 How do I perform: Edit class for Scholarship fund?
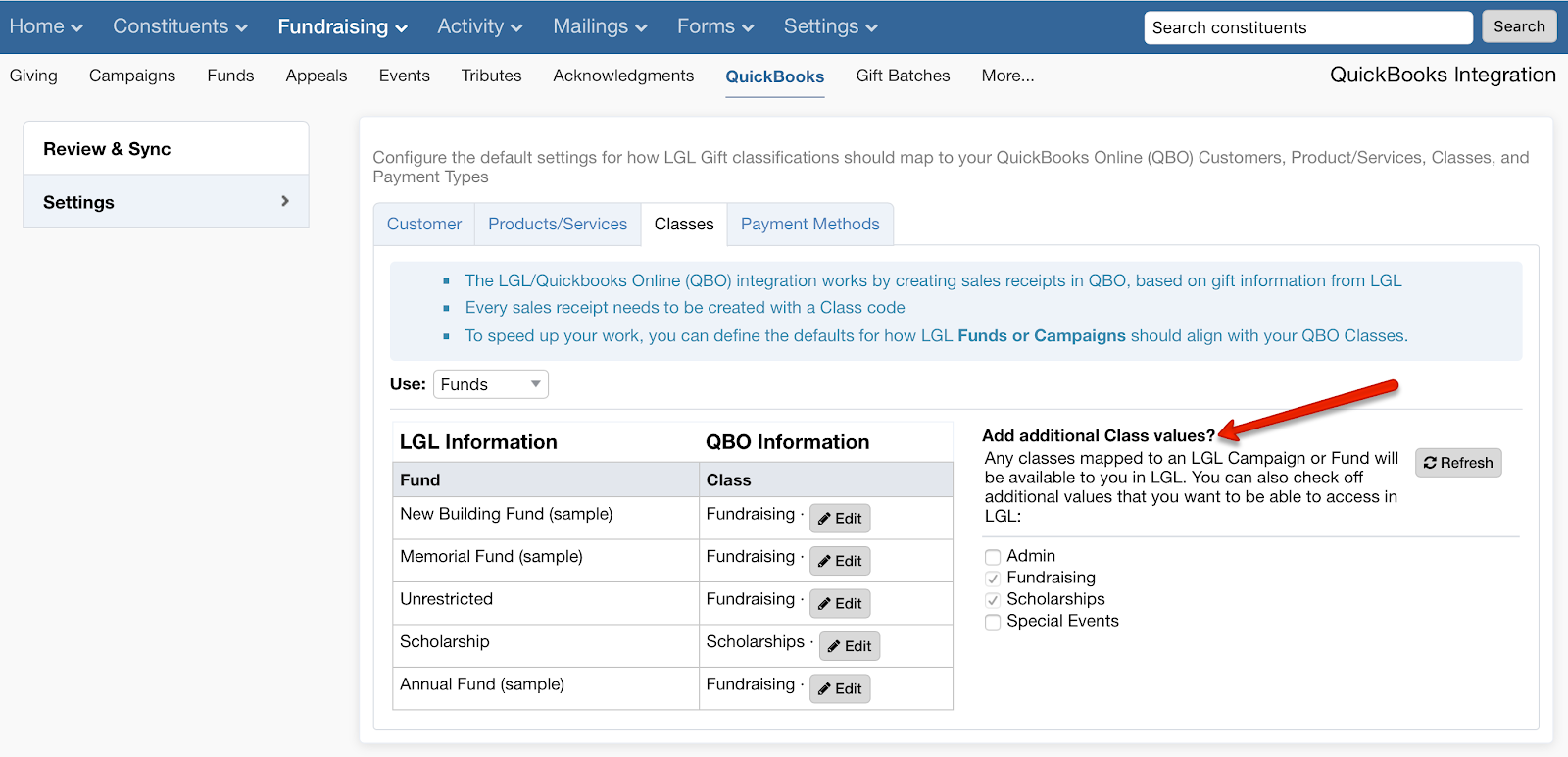(x=850, y=646)
